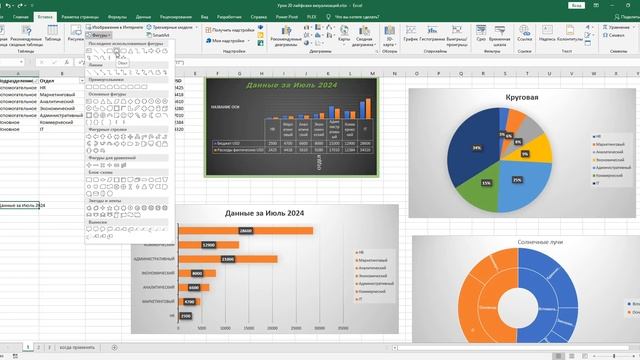The image size is (640, 360).
Task: Open the Рецензирование tab
Action: click(176, 17)
